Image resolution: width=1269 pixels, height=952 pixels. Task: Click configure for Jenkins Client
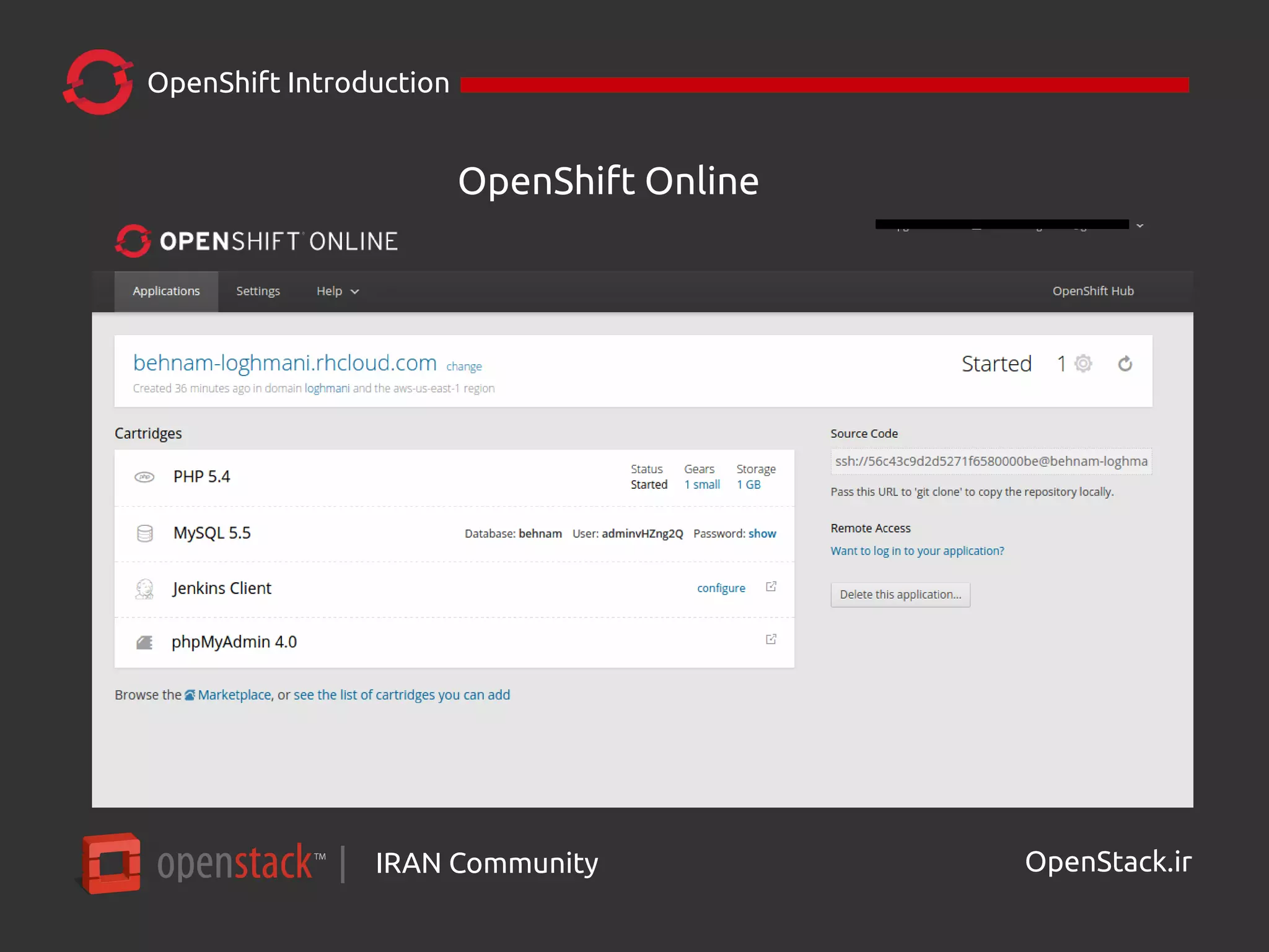pos(721,588)
